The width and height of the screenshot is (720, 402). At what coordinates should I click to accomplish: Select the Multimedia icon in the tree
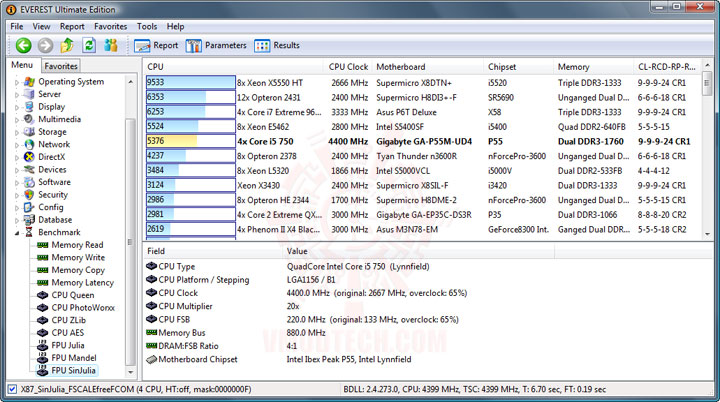click(x=29, y=119)
